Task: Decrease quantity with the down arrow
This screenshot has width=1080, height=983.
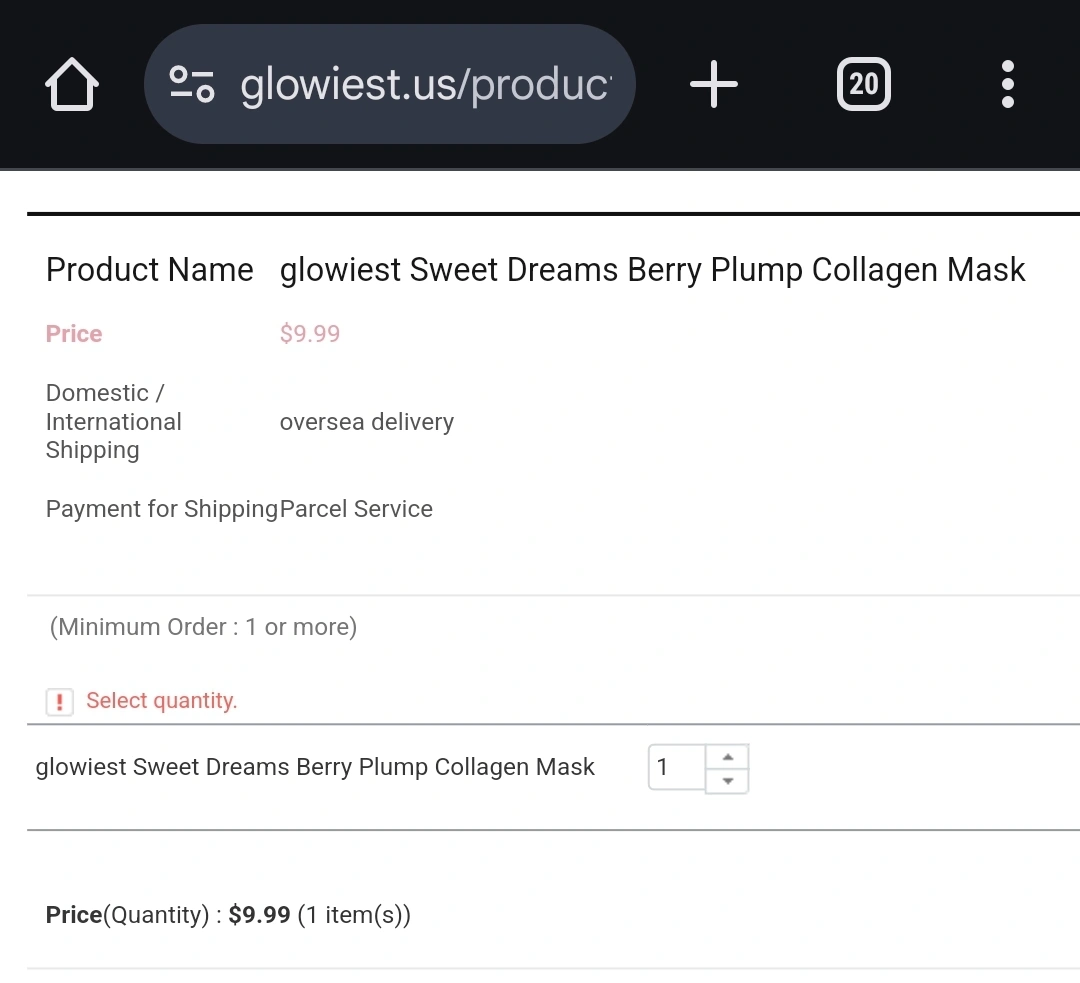Action: coord(728,781)
